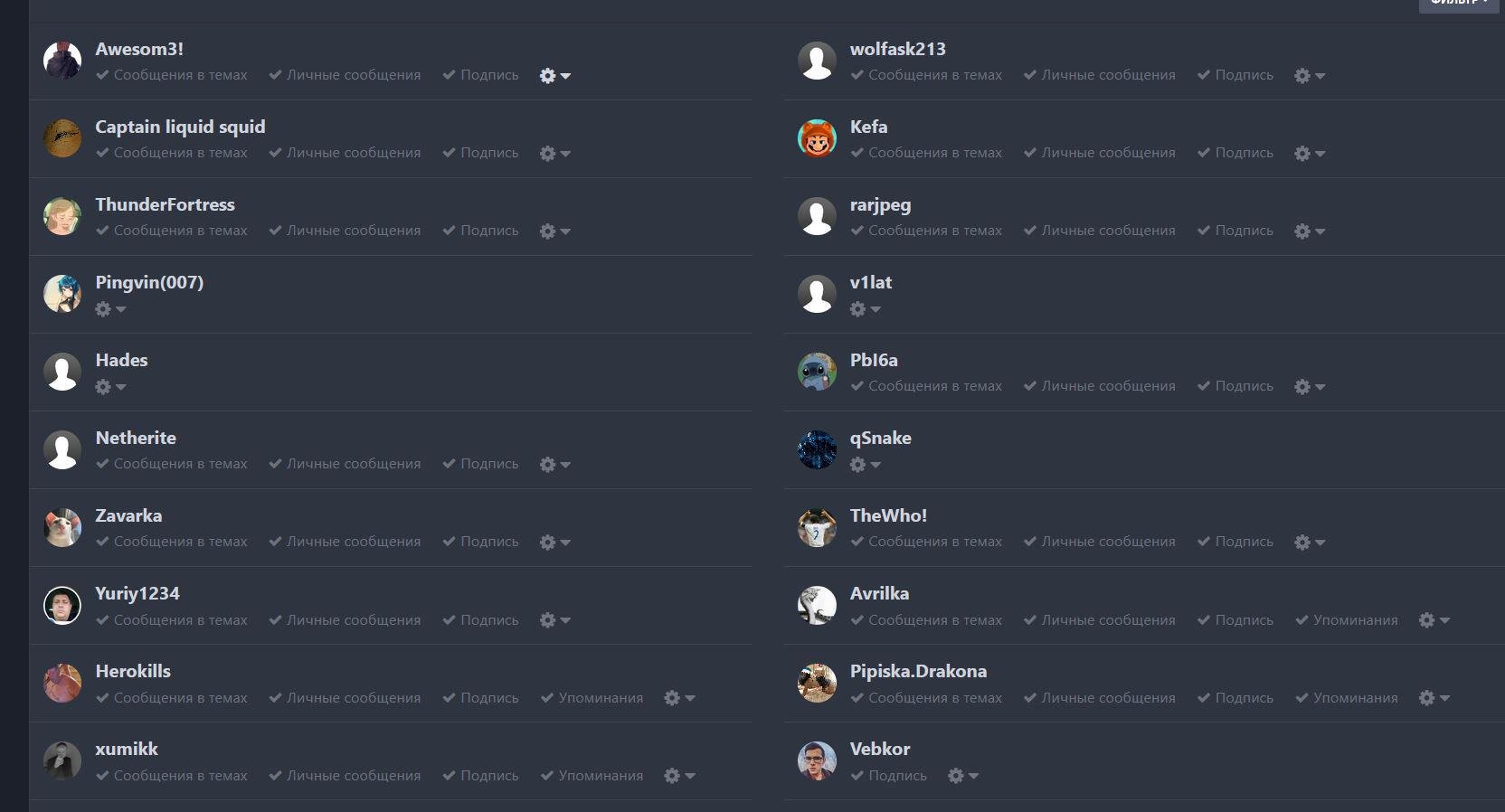Toggle Сообщения в темах for Captain liquid squid
This screenshot has height=812, width=1505.
172,153
